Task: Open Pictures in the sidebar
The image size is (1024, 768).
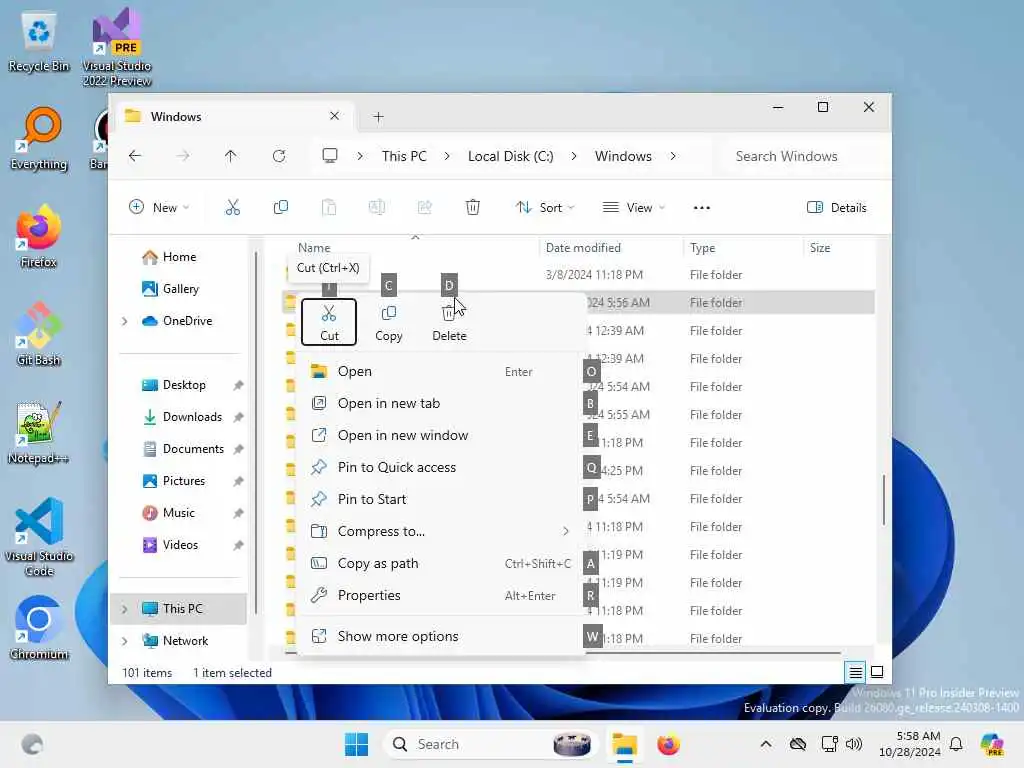Action: click(184, 481)
